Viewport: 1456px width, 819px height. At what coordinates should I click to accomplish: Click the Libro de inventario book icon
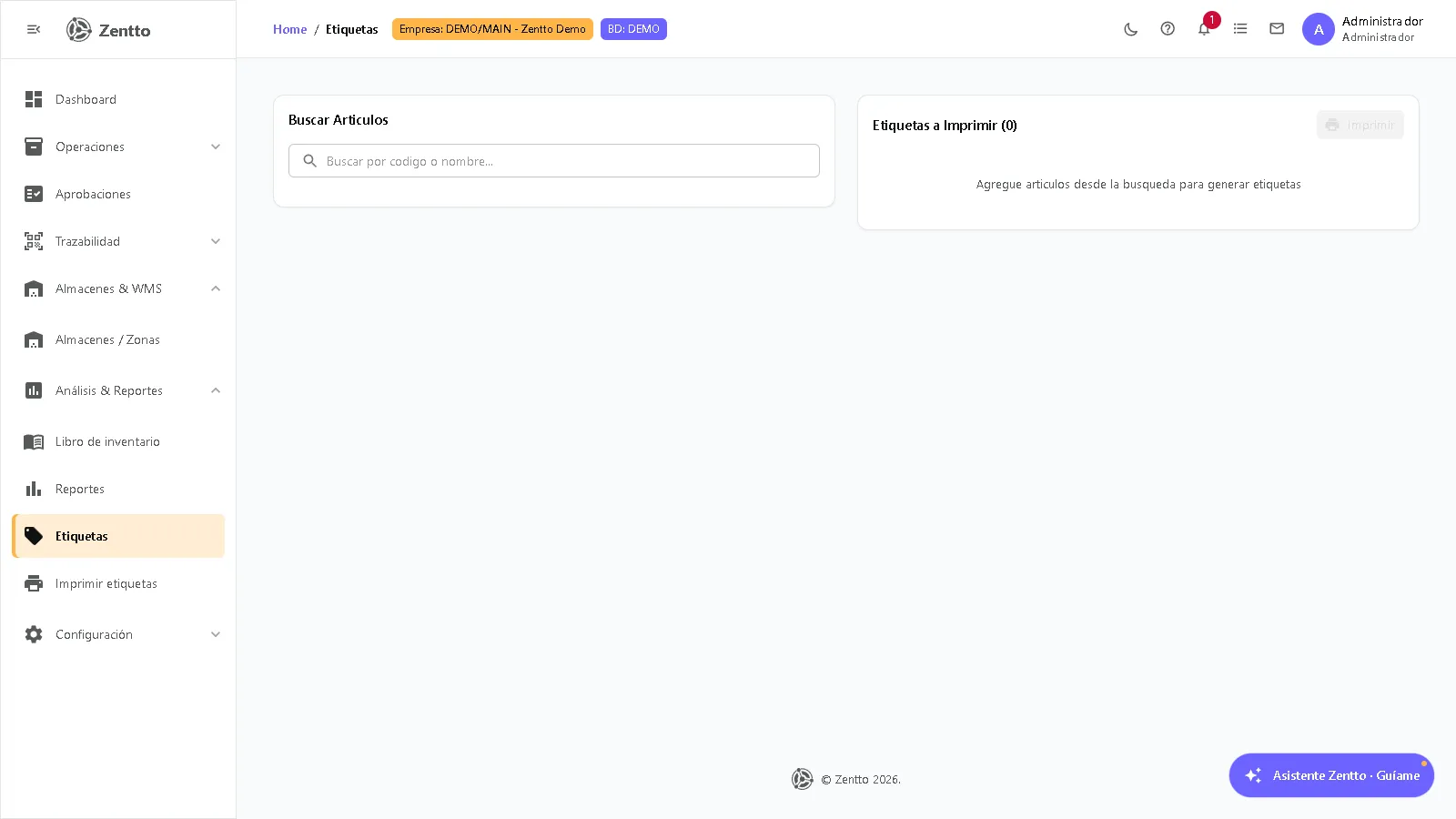click(34, 441)
